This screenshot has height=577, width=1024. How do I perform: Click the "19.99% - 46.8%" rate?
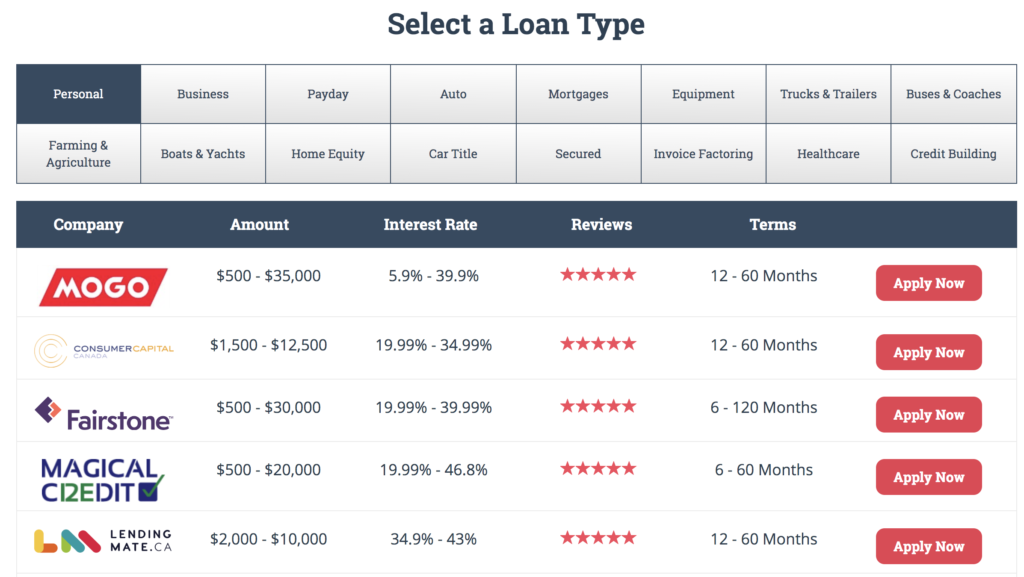pyautogui.click(x=434, y=470)
